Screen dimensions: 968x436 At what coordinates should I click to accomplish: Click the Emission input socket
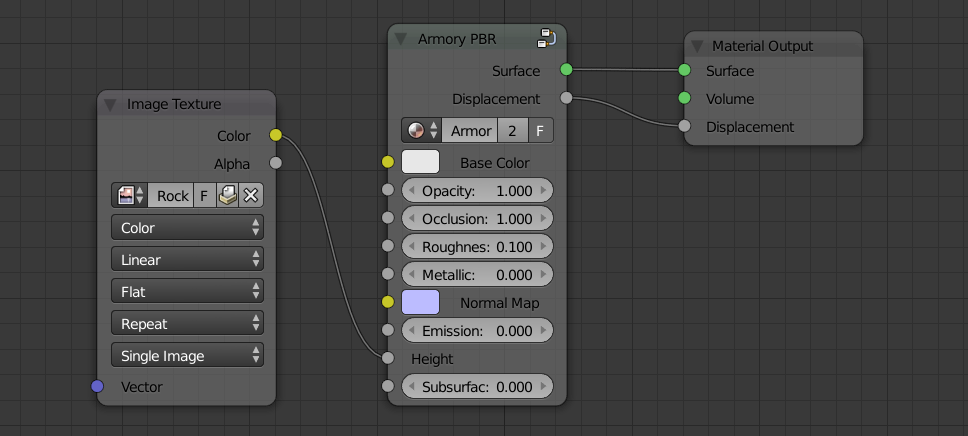388,330
